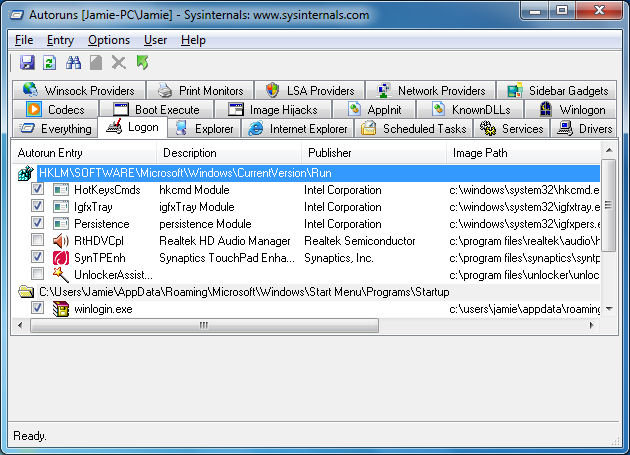Select the red SynTPEnh entry icon
630x455 pixels.
(x=61, y=257)
